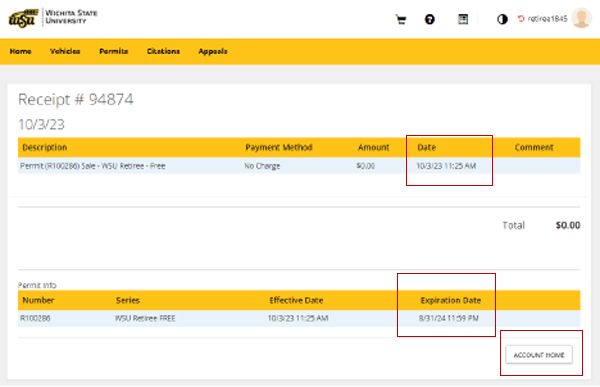Click the Effective Date column header
The height and width of the screenshot is (387, 600).
pyautogui.click(x=296, y=300)
